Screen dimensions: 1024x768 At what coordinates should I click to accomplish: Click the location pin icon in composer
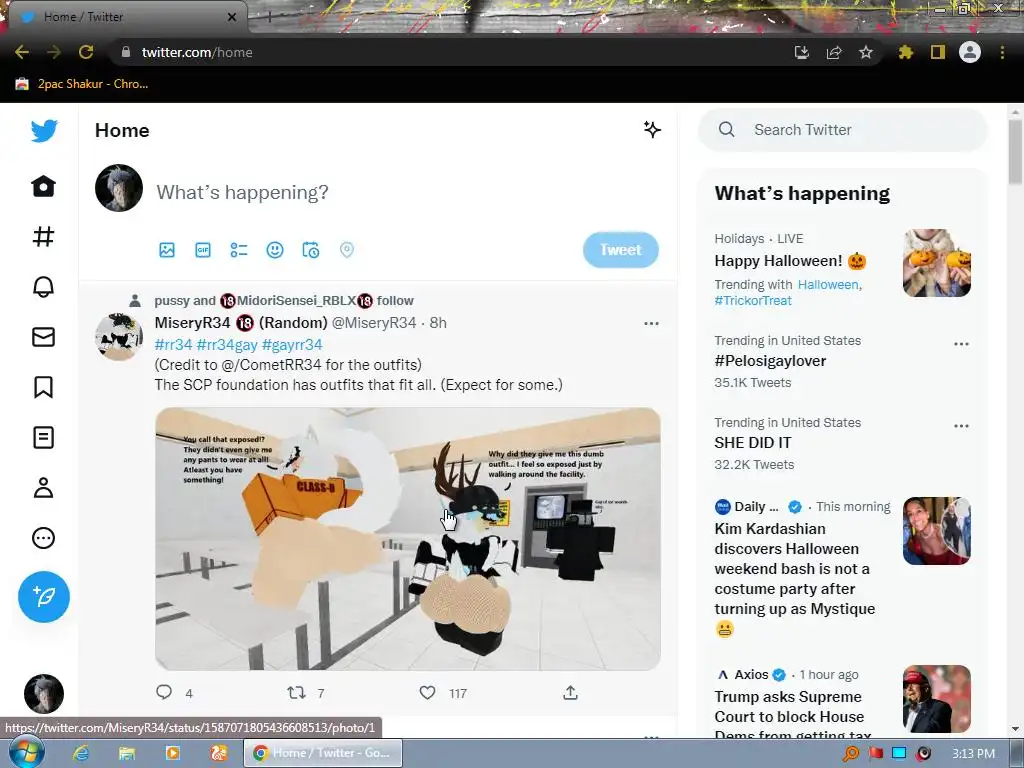coord(347,250)
